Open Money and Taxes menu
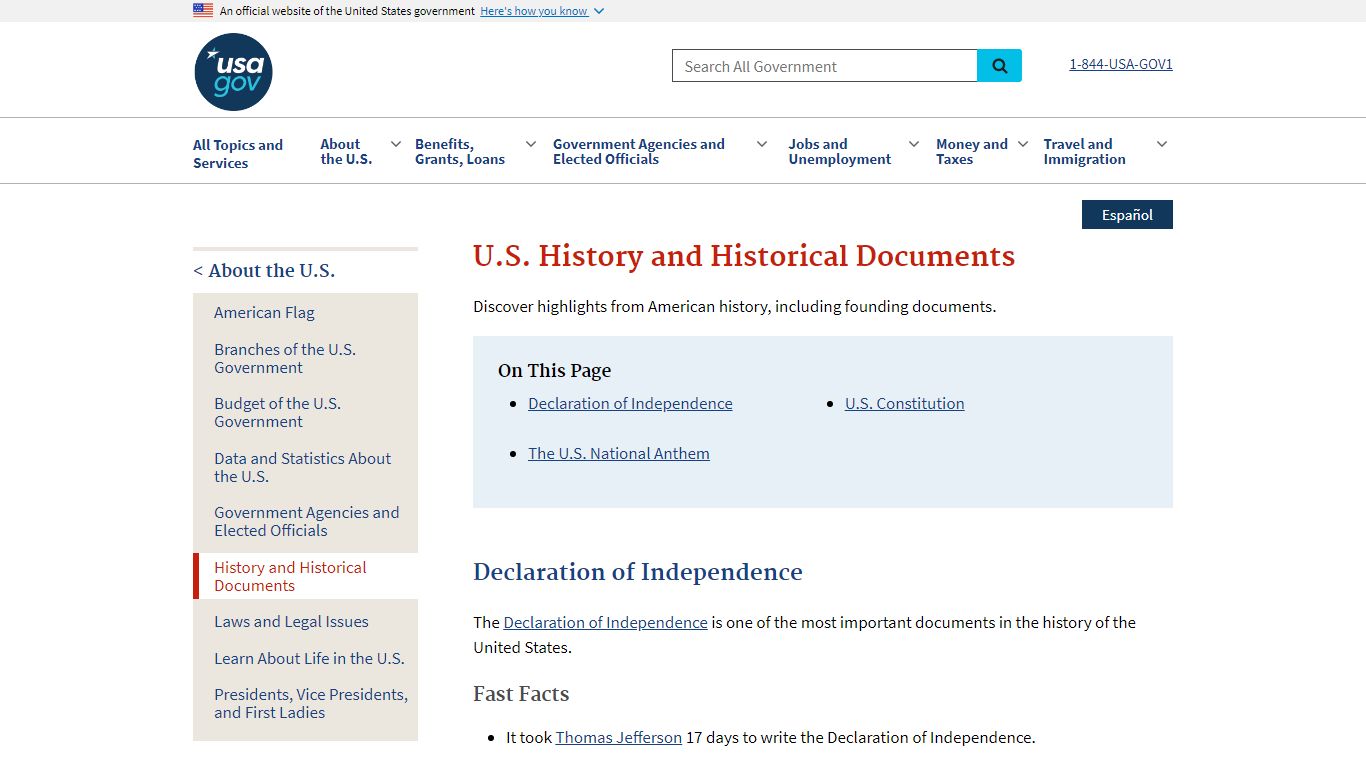1366x768 pixels. coord(972,151)
